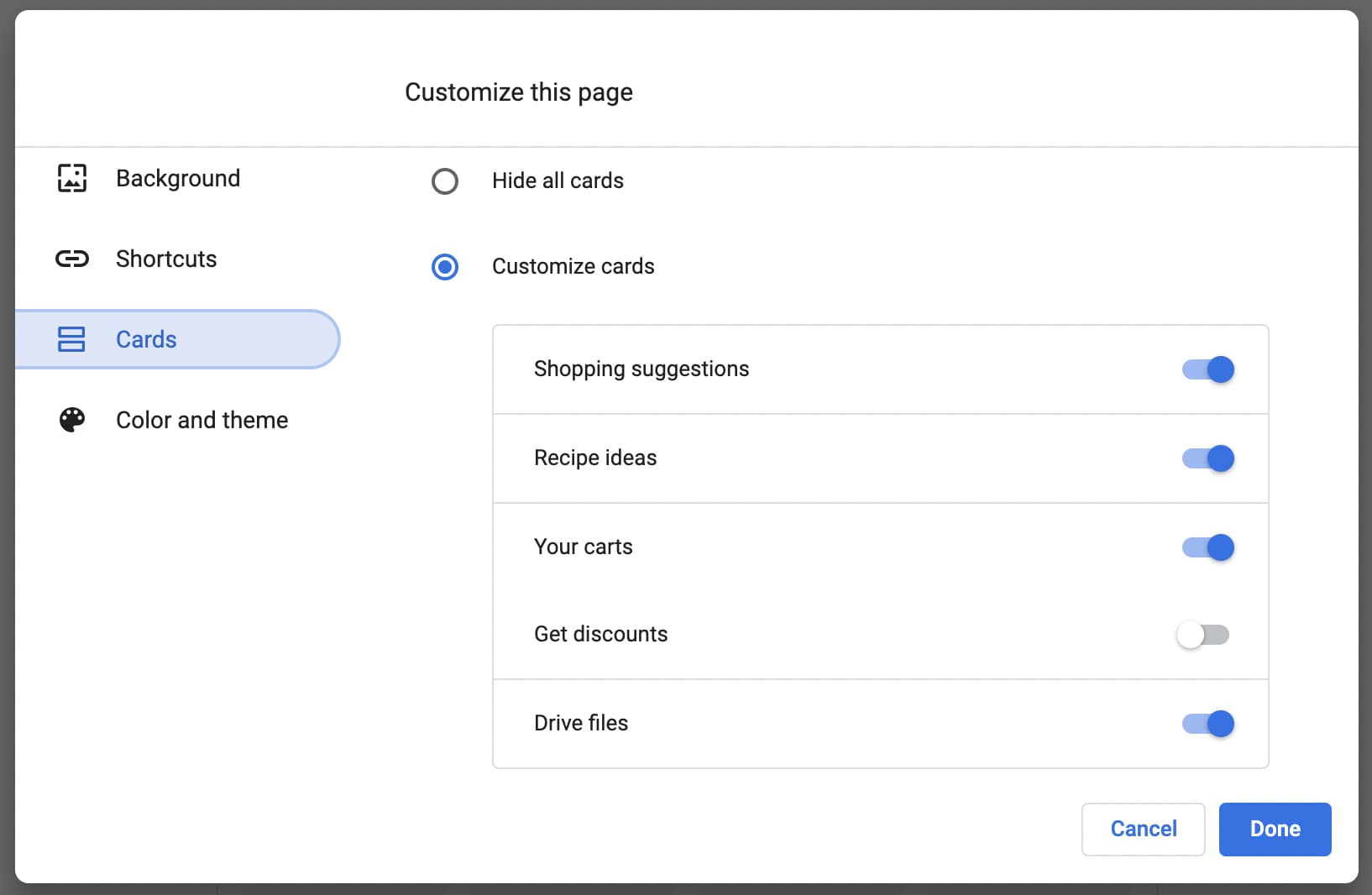Click the Customize this page heading
Viewport: 1372px width, 895px height.
[519, 92]
